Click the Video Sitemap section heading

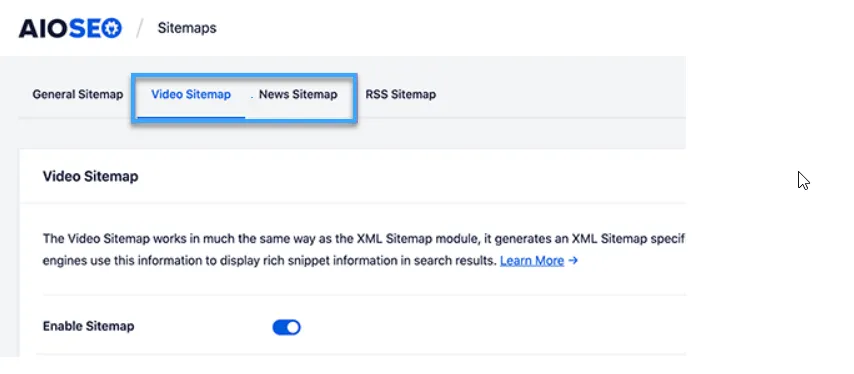(90, 176)
